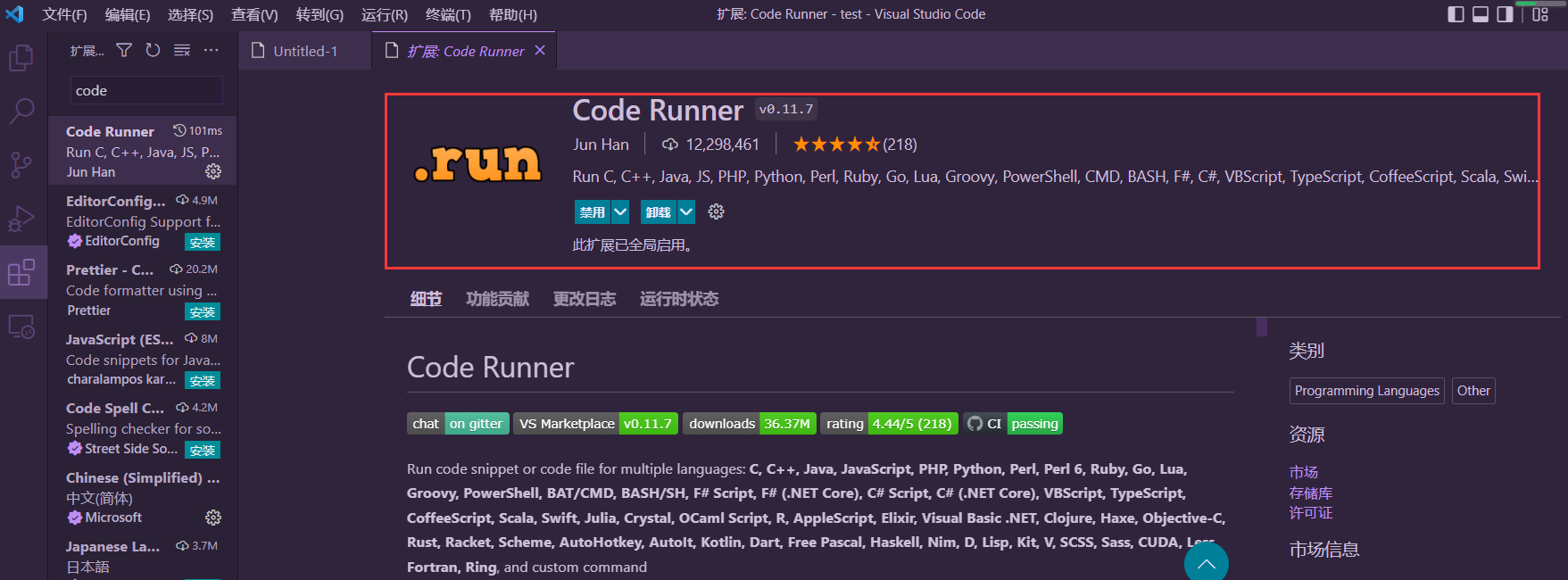Open the gear settings next to uninstall button

(716, 211)
